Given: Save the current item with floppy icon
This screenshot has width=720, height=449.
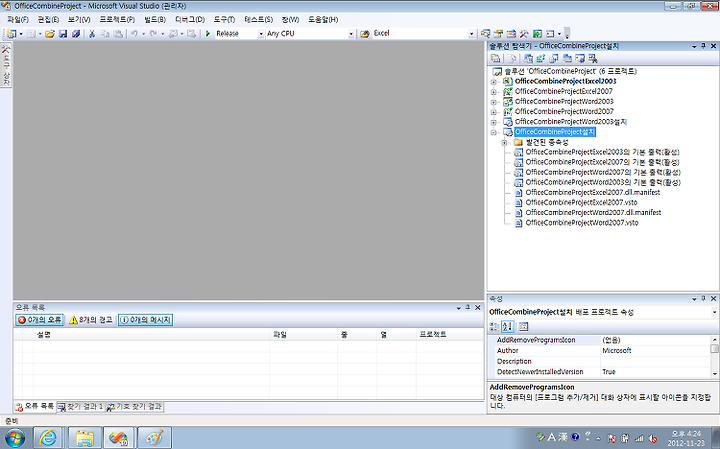Looking at the screenshot, I should pyautogui.click(x=63, y=34).
